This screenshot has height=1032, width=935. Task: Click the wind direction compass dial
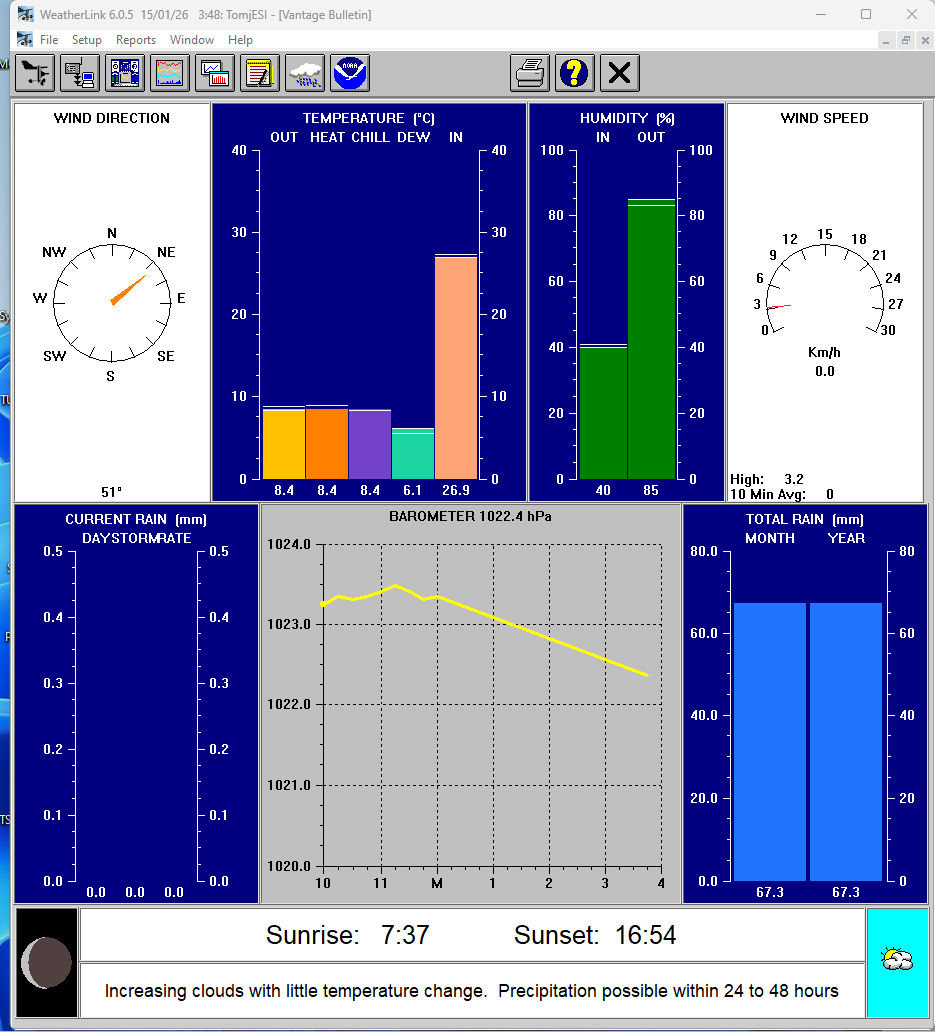coord(111,298)
